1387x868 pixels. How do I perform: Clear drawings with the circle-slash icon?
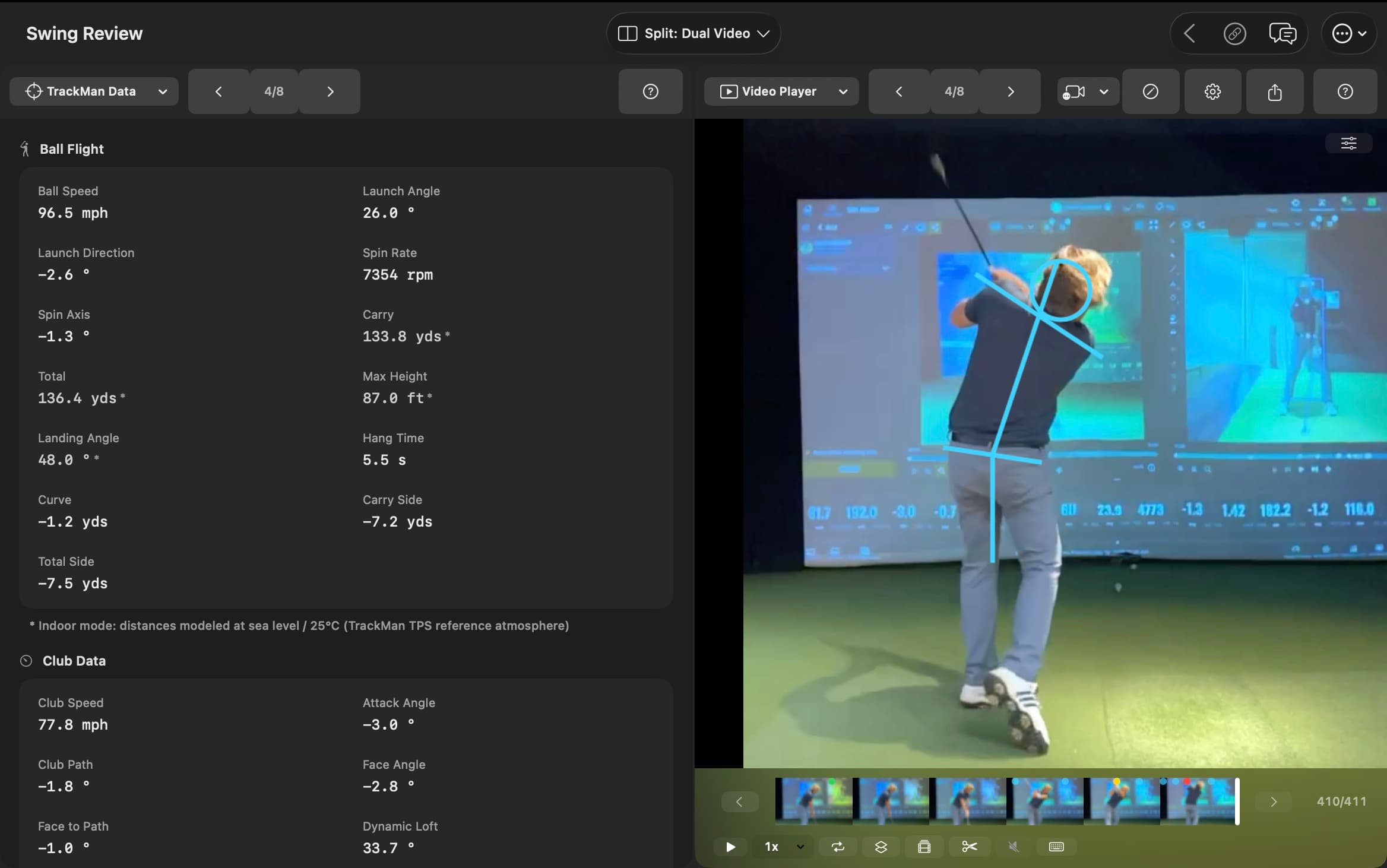click(x=1151, y=91)
